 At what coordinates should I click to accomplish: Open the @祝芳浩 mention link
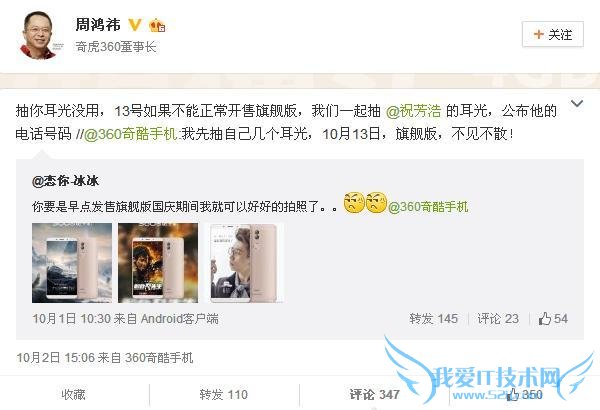413,111
